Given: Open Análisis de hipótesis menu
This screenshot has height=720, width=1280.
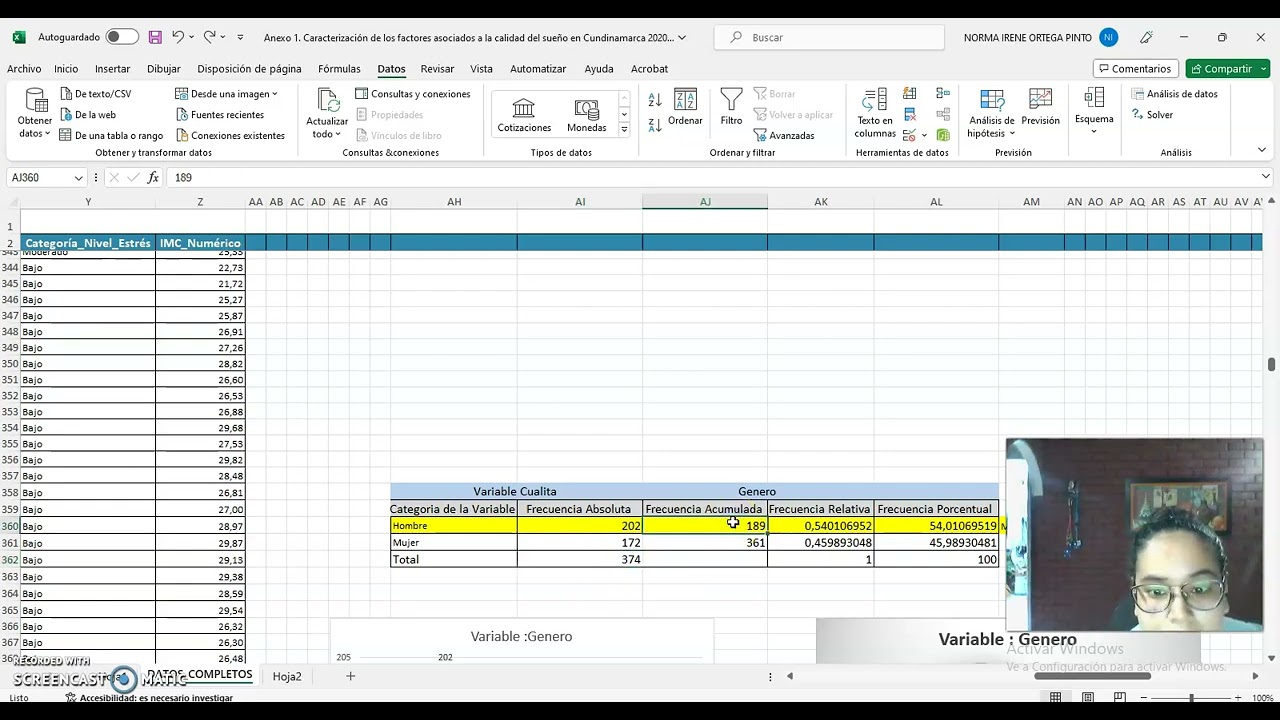Looking at the screenshot, I should coord(991,113).
